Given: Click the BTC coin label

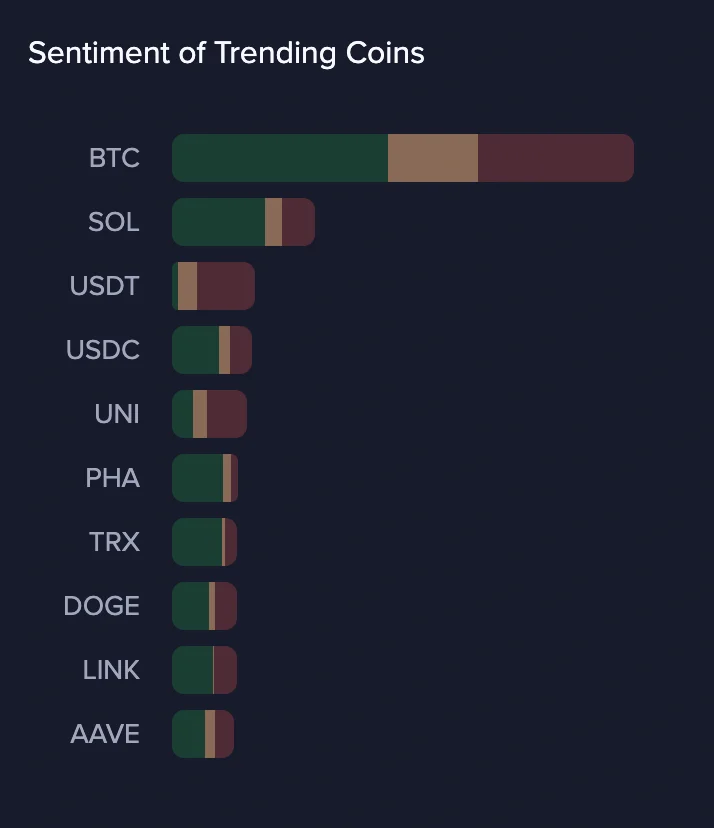Looking at the screenshot, I should 114,158.
